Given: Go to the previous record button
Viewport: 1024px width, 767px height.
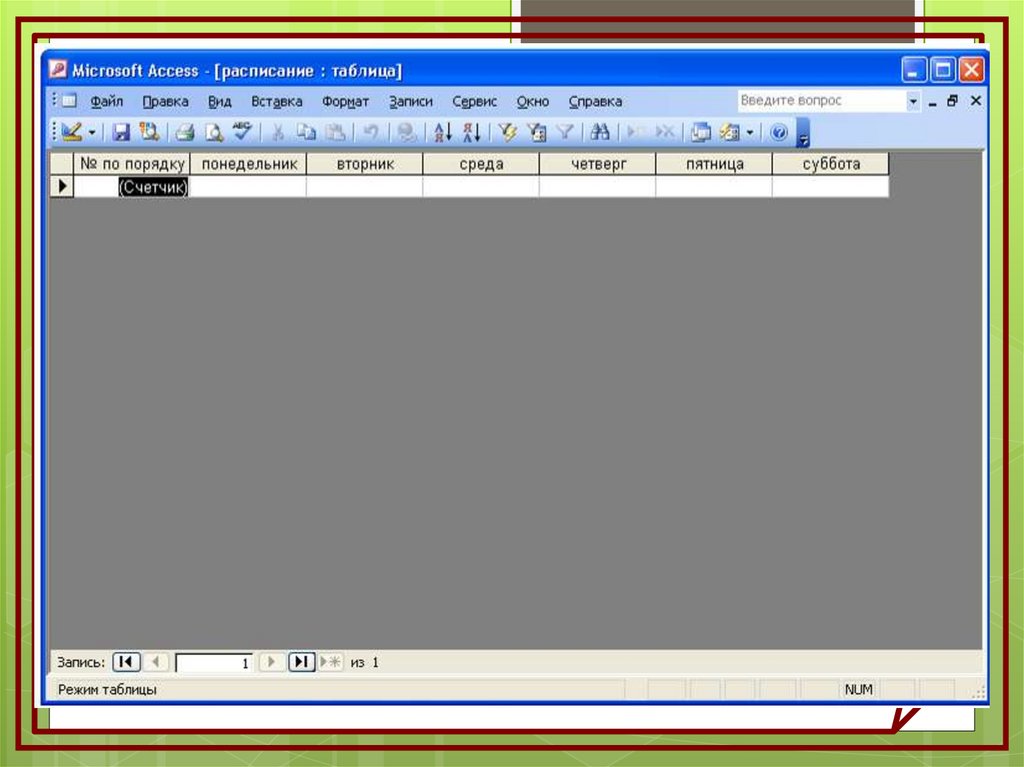Looking at the screenshot, I should pos(155,662).
